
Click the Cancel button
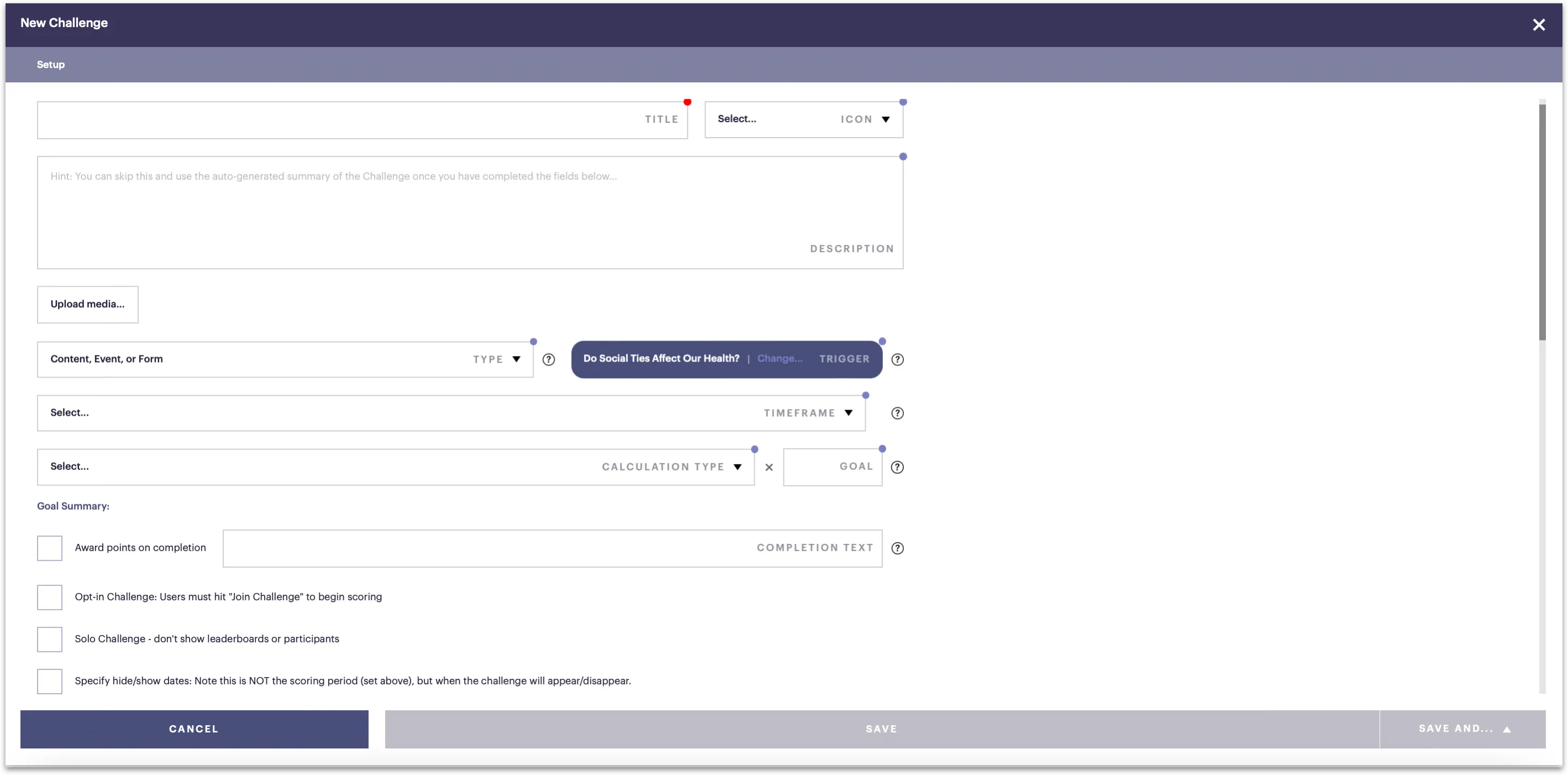pyautogui.click(x=194, y=729)
